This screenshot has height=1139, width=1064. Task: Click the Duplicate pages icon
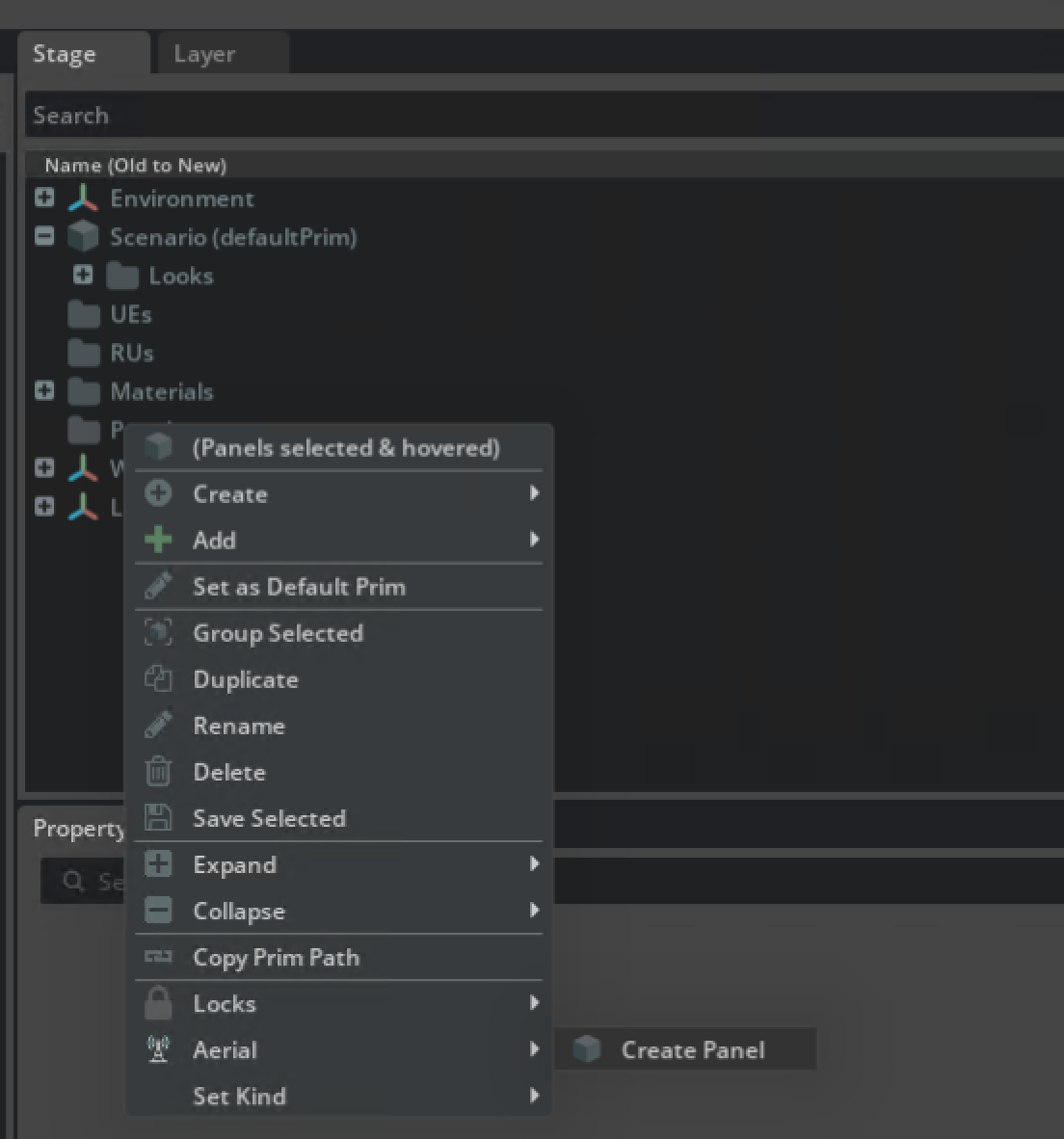(x=157, y=679)
